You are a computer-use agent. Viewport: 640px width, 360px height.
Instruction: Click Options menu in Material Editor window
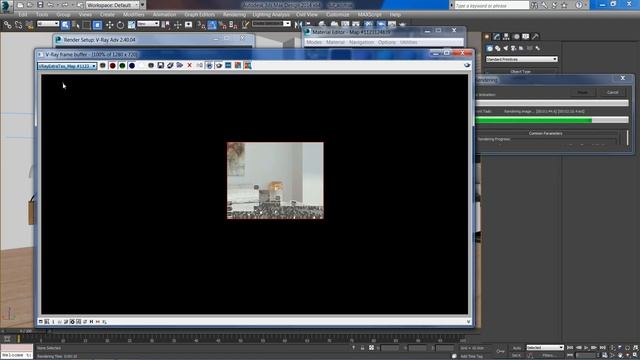pyautogui.click(x=386, y=42)
